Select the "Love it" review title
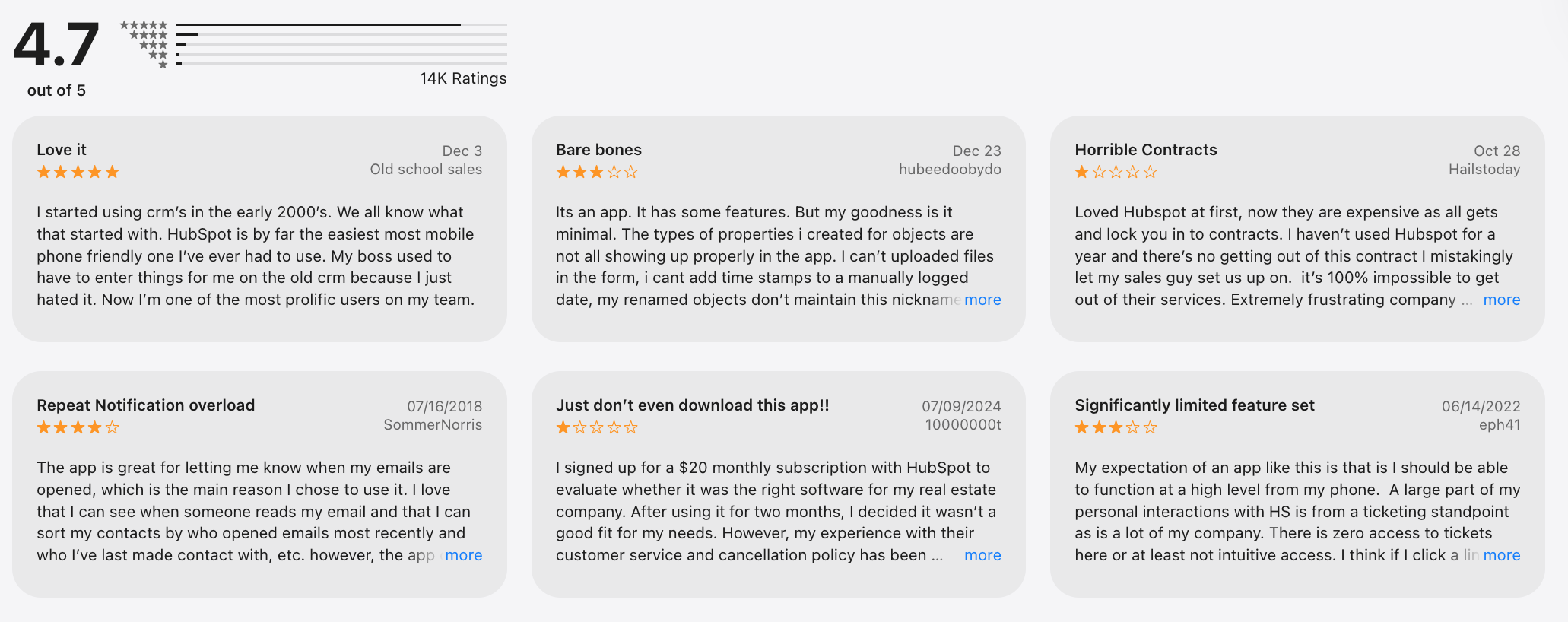 coord(62,150)
